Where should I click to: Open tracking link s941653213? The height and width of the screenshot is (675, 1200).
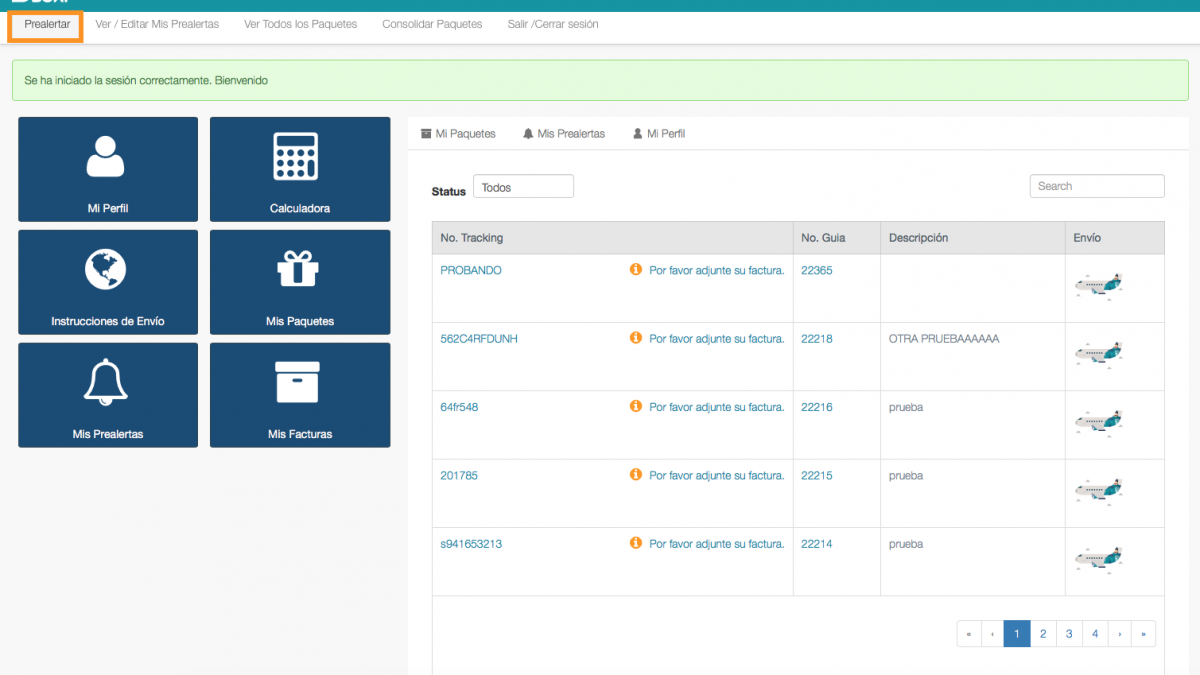pos(471,544)
